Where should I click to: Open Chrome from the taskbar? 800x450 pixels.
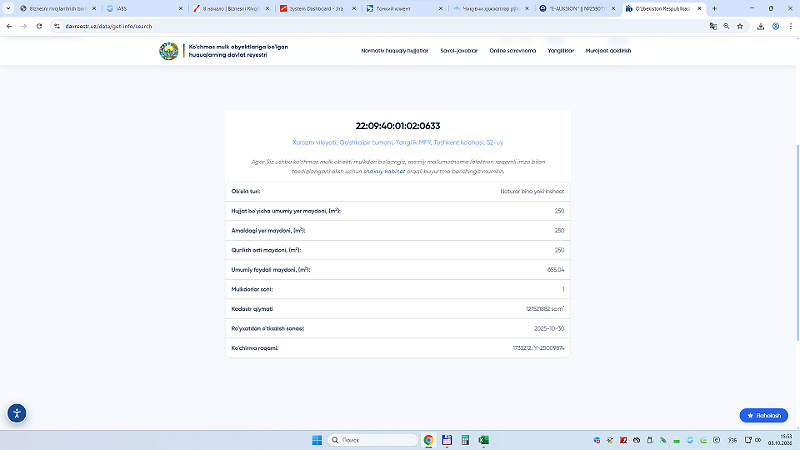tap(429, 440)
